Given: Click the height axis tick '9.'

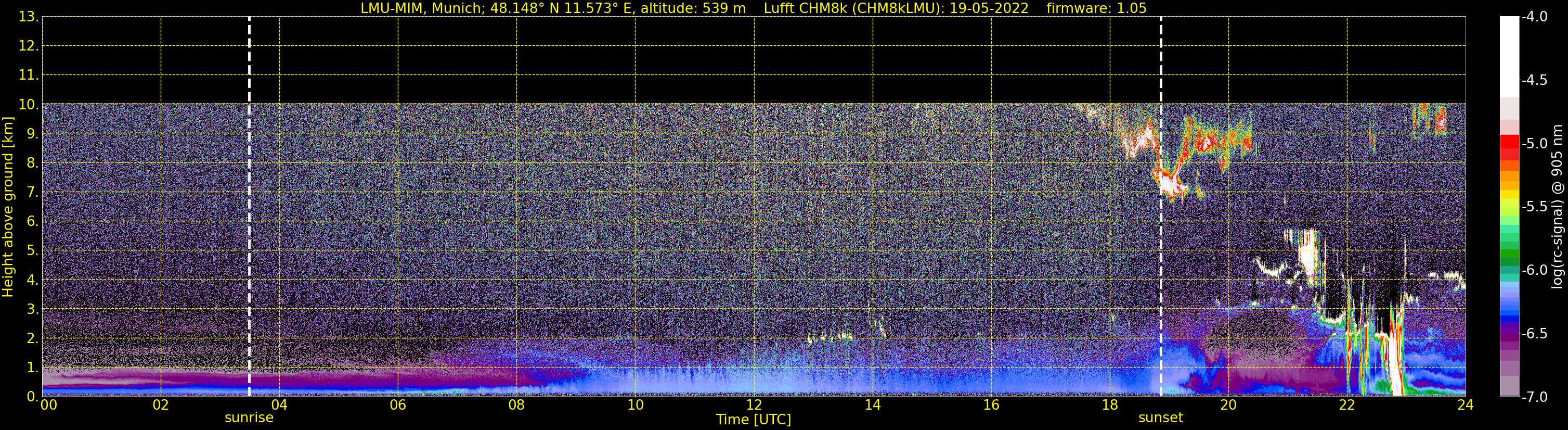Looking at the screenshot, I should tap(32, 134).
